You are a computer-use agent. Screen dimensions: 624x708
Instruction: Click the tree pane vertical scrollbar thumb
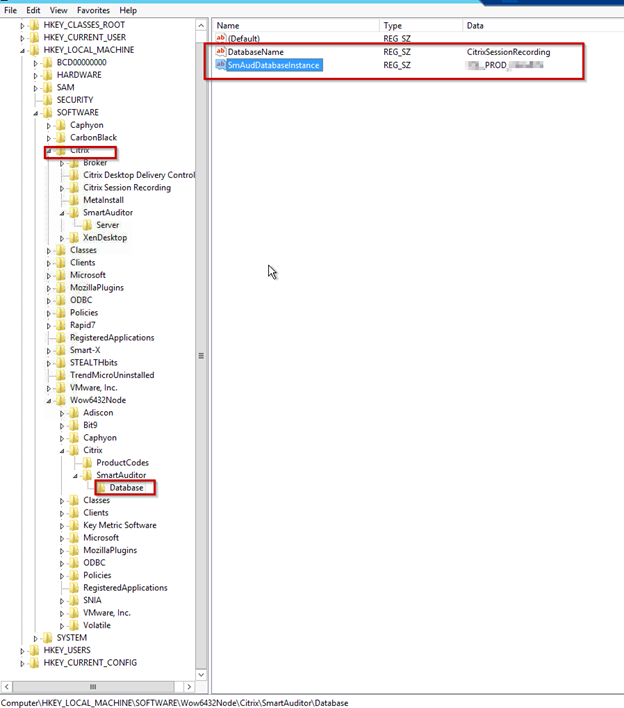[201, 356]
